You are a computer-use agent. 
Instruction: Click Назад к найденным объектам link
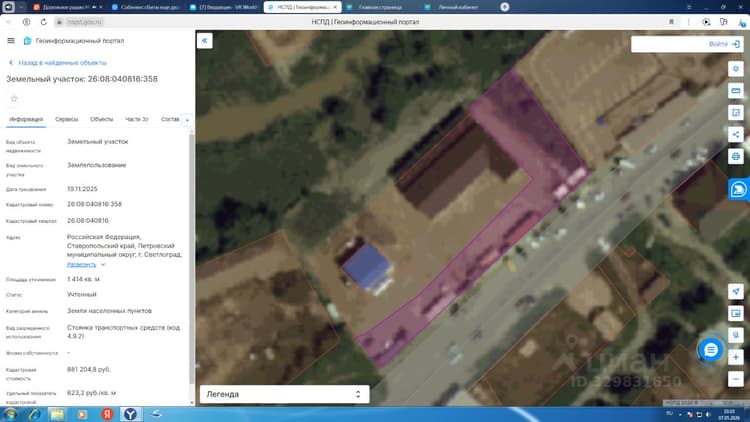tap(62, 63)
